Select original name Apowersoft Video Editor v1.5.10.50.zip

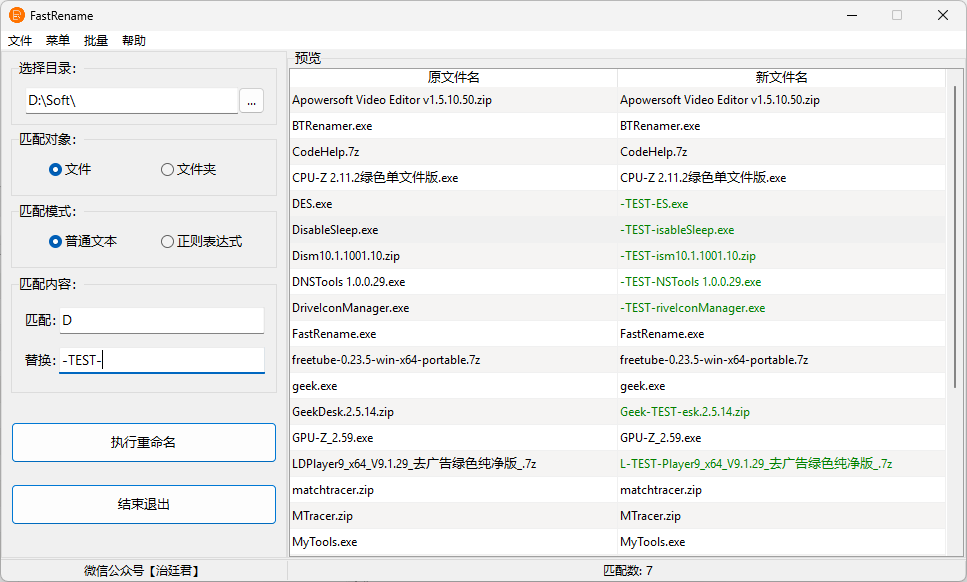tap(392, 100)
